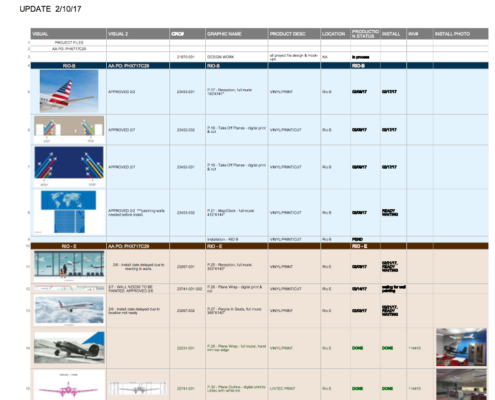Click the tan-wall Take Off Planes thumbnail
The image size is (495, 400).
69,129
